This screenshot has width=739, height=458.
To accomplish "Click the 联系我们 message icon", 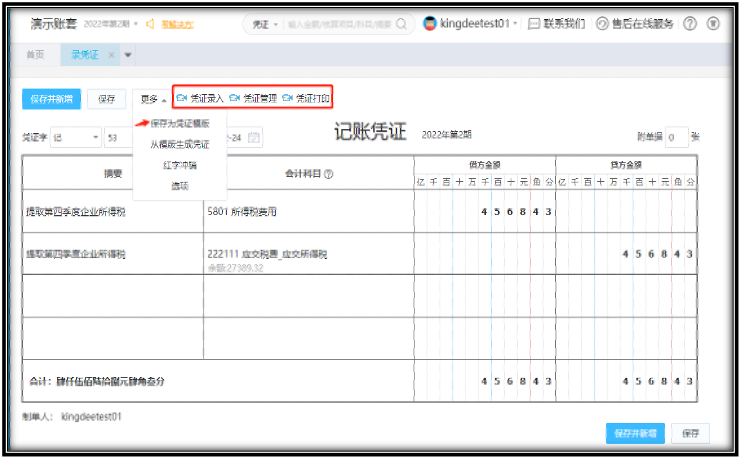I will (x=534, y=24).
